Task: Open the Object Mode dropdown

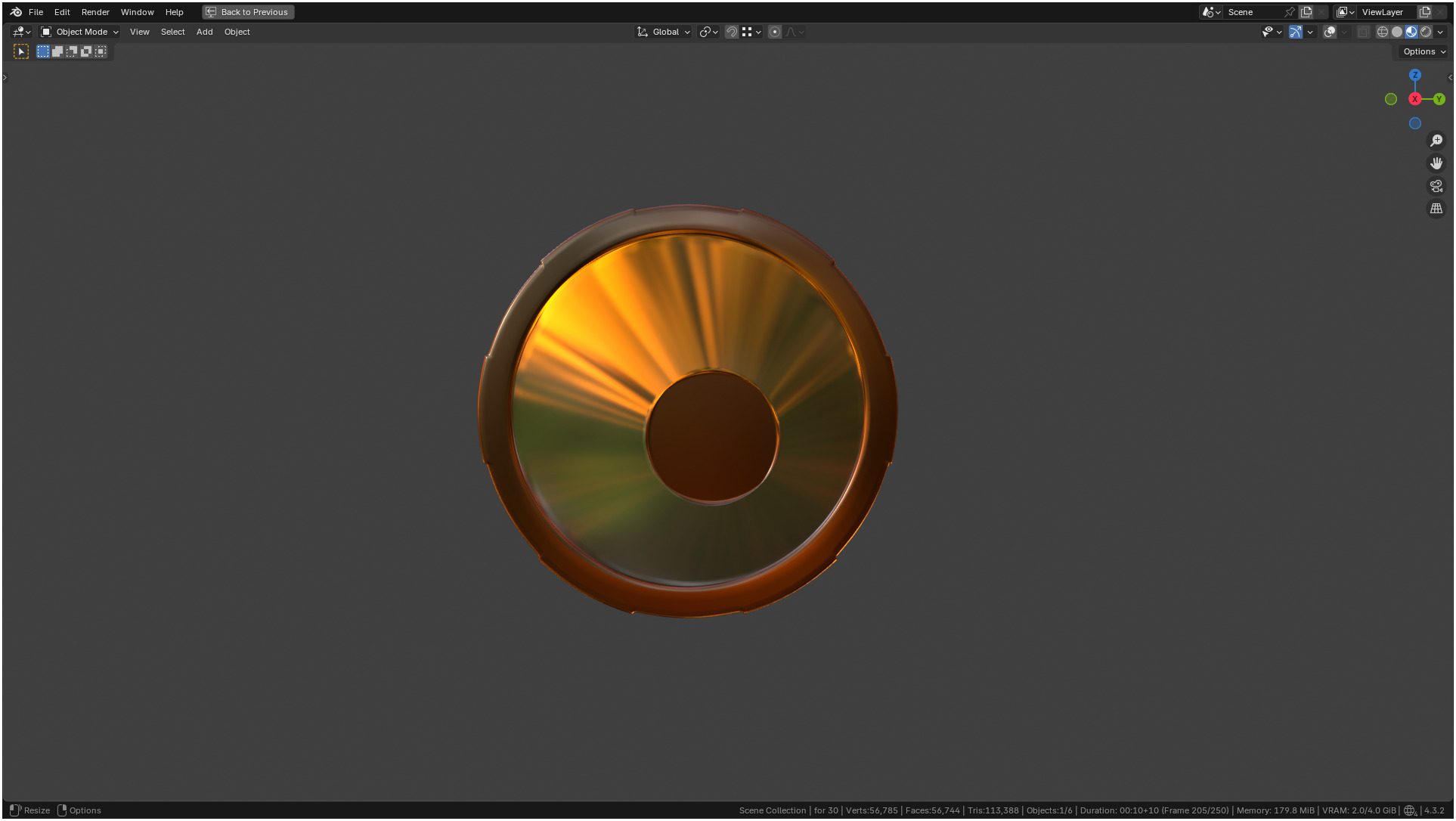Action: pos(80,32)
